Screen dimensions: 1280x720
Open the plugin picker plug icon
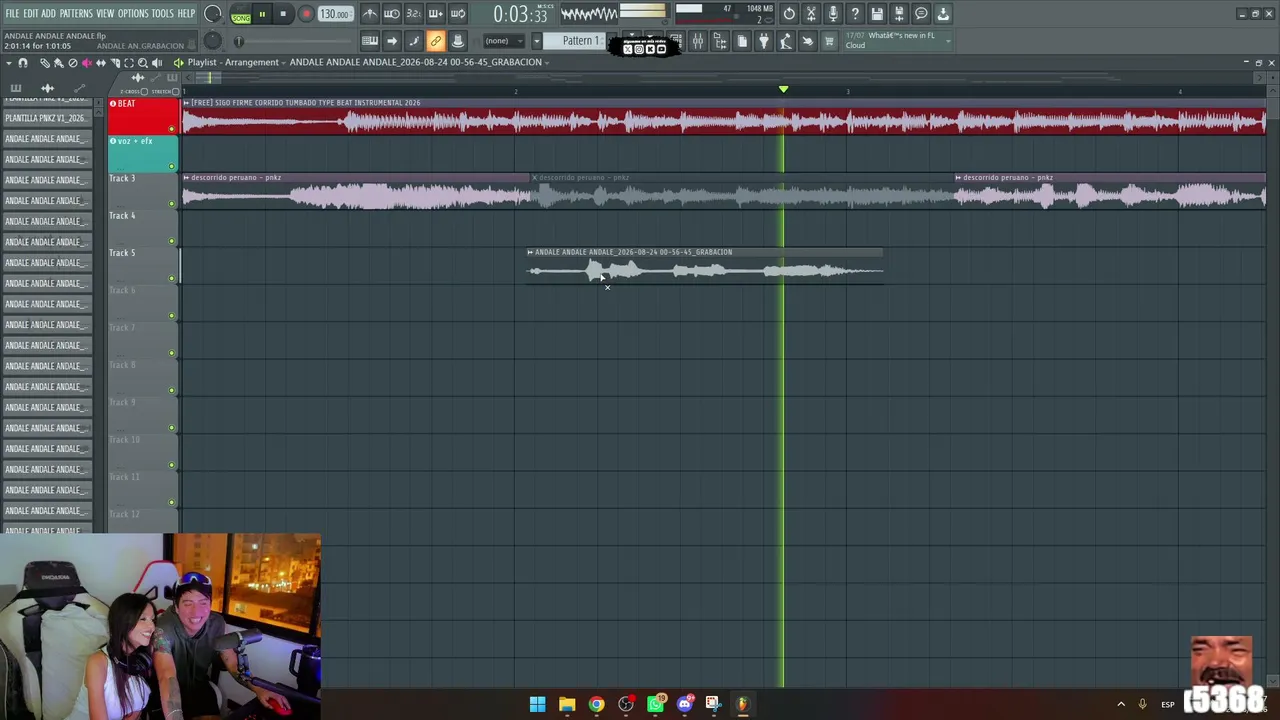pyautogui.click(x=764, y=41)
